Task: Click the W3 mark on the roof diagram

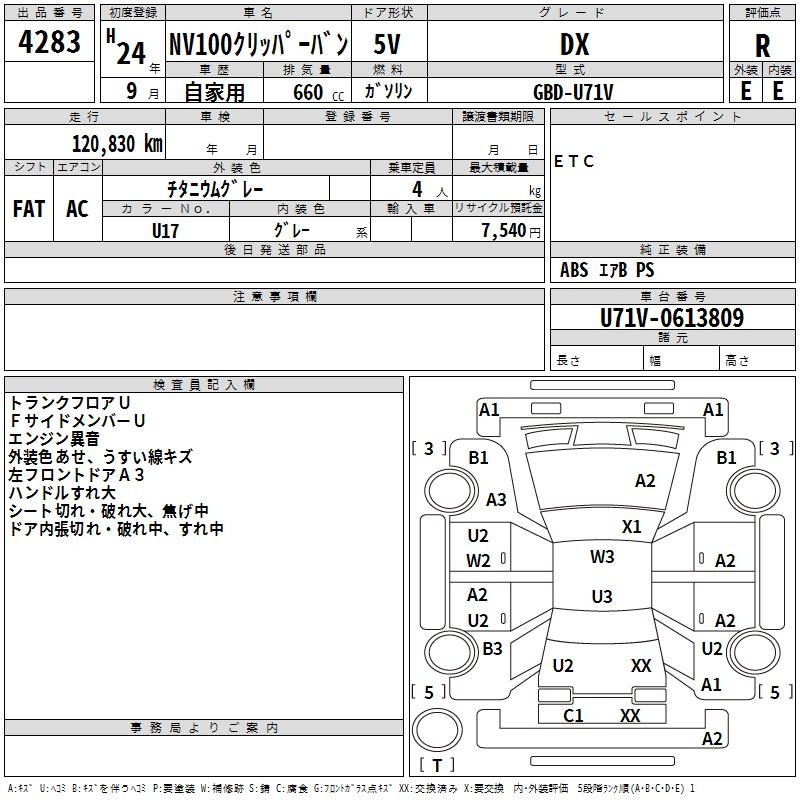Action: click(x=602, y=557)
